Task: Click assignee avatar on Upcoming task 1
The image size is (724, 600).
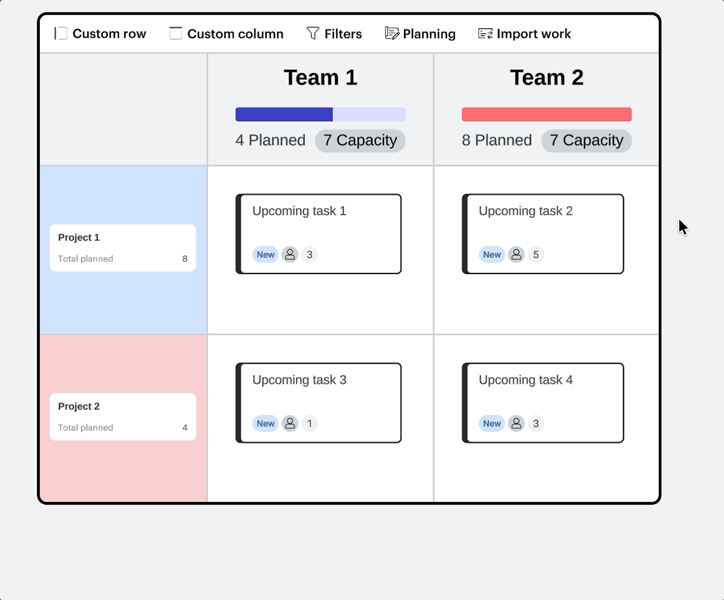Action: coord(290,255)
